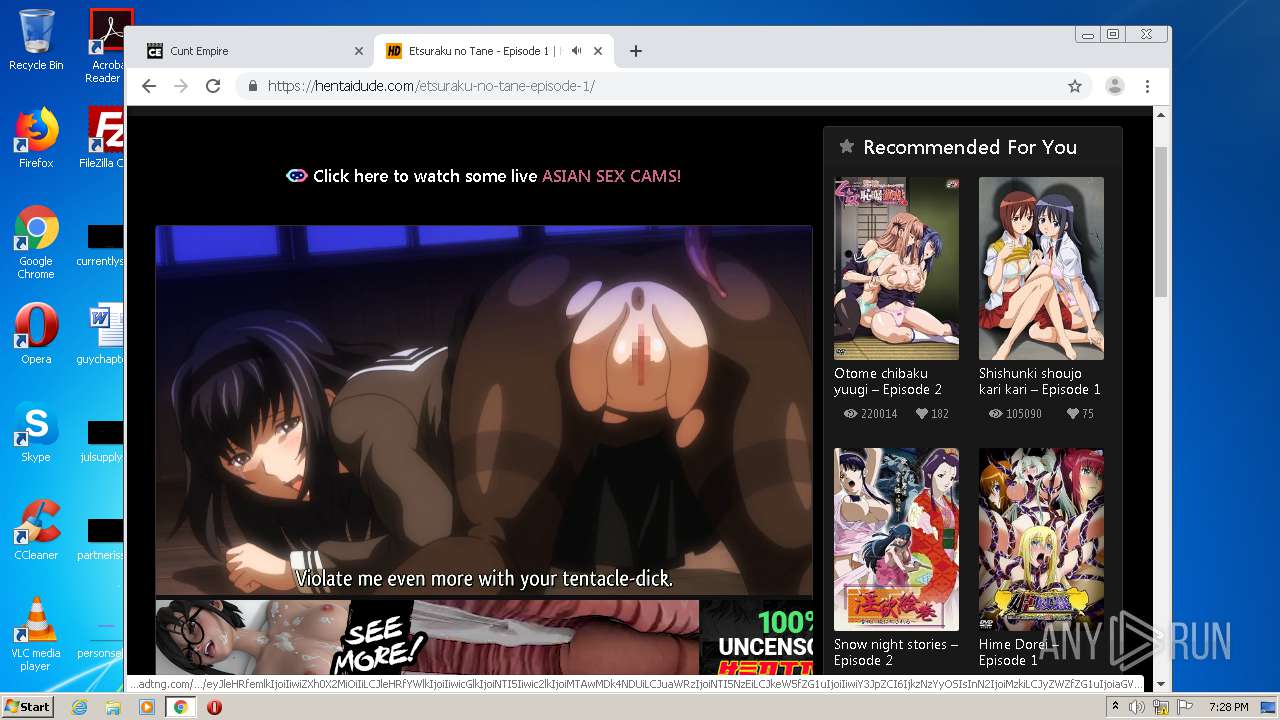
Task: Click the browser forward arrow
Action: [x=181, y=86]
